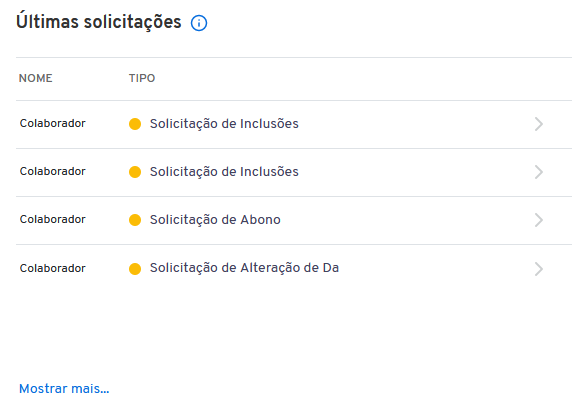
Task: Click yellow status dot of second Inclusões request
Action: coord(135,172)
